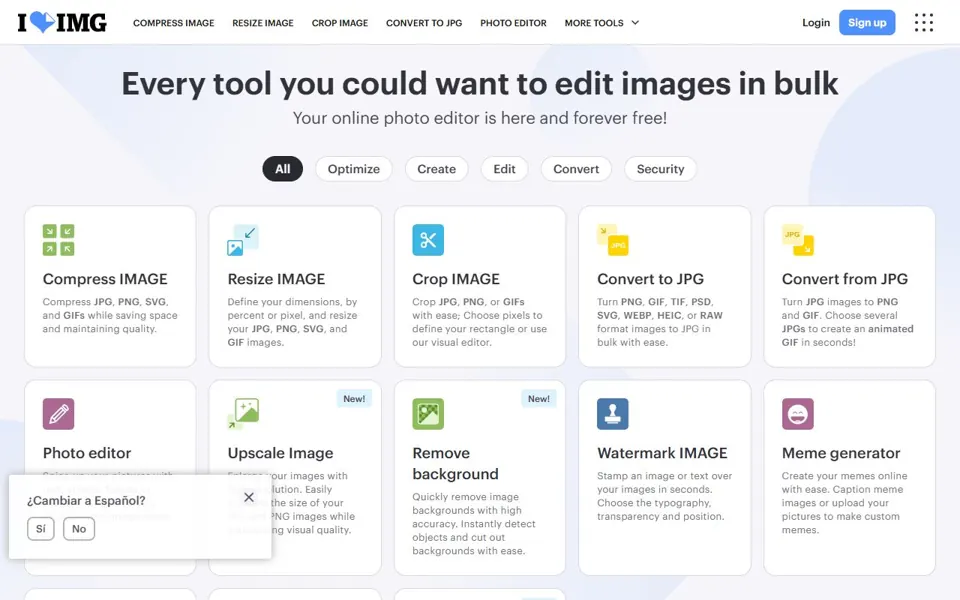Screen dimensions: 960x600
Task: Click the Login link
Action: click(x=816, y=23)
